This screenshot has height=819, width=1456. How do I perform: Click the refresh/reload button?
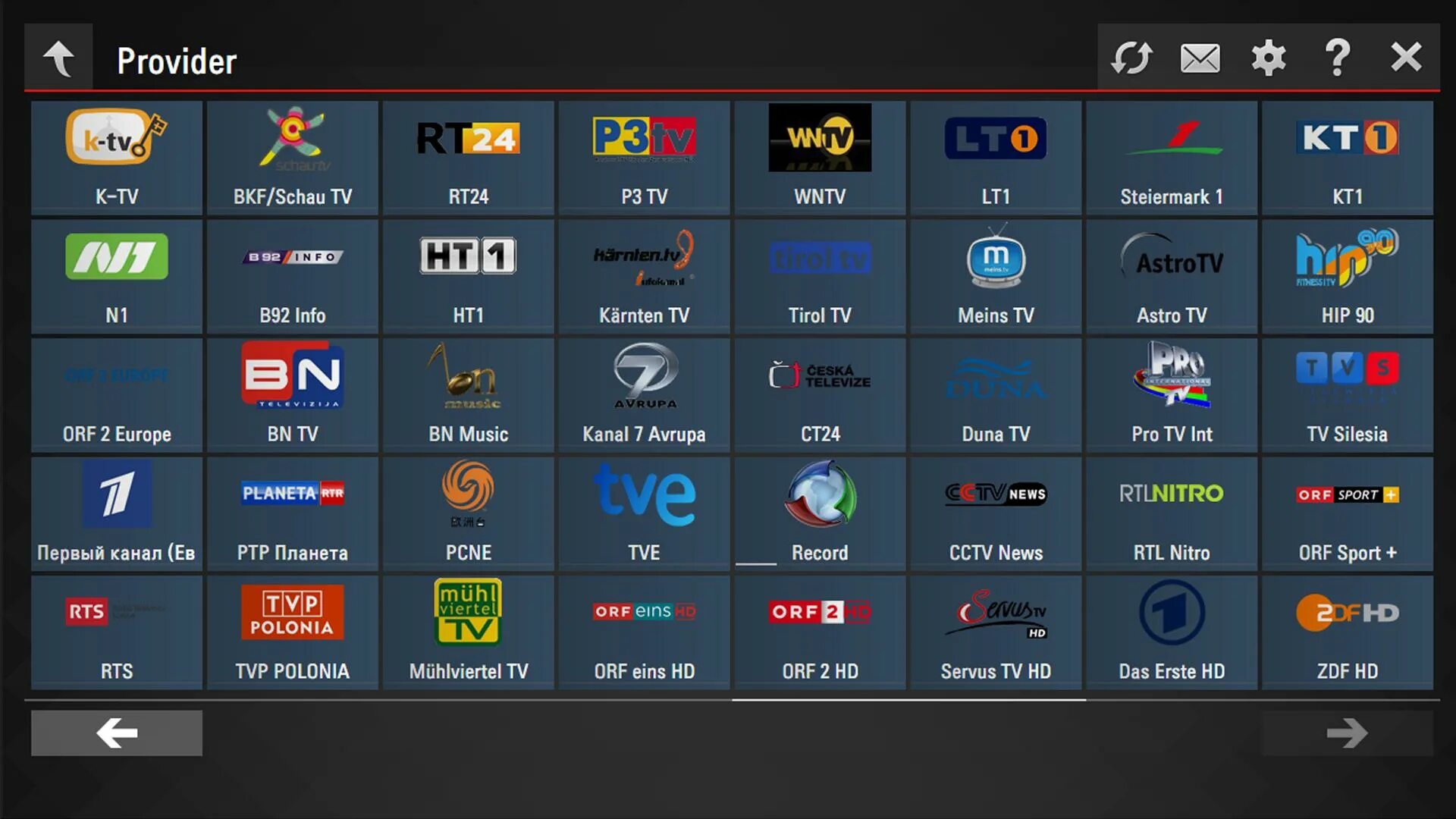coord(1130,57)
